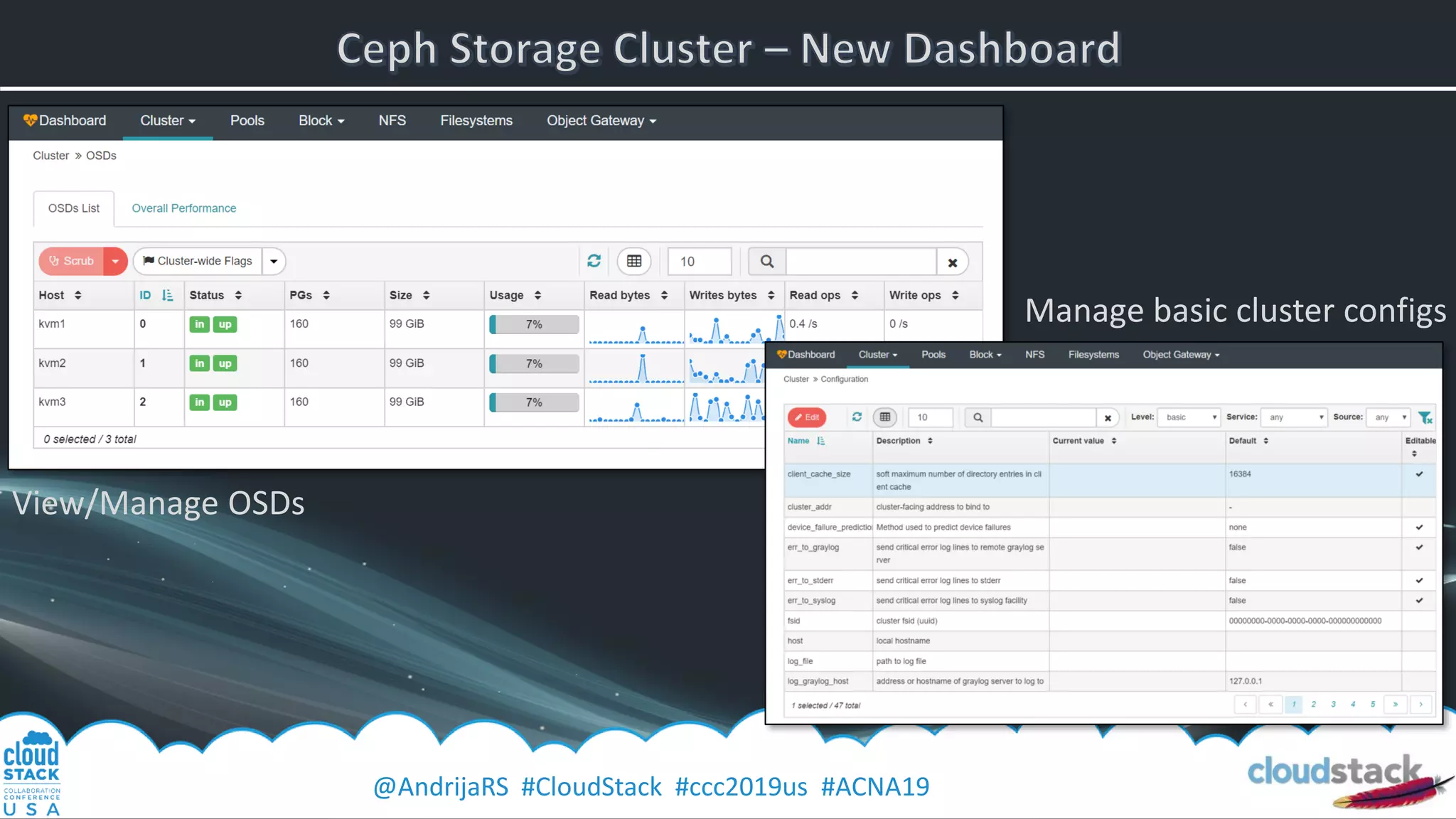This screenshot has height=819, width=1456.
Task: Sort OSDs by Status column
Action: tap(234, 295)
